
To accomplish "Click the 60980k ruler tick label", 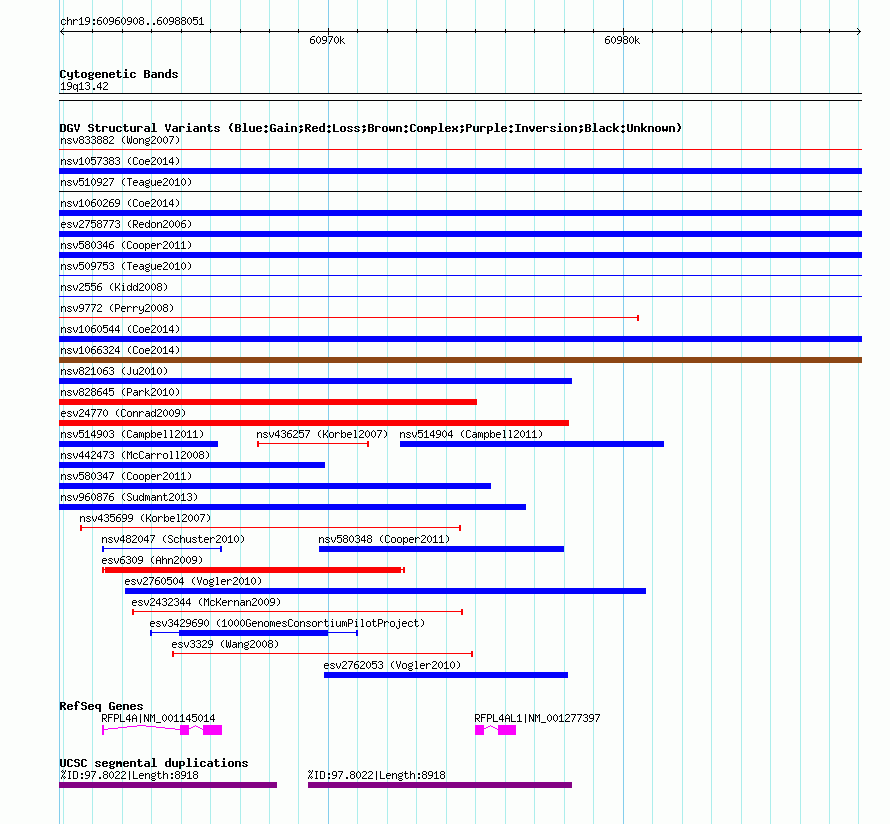I will pos(622,40).
